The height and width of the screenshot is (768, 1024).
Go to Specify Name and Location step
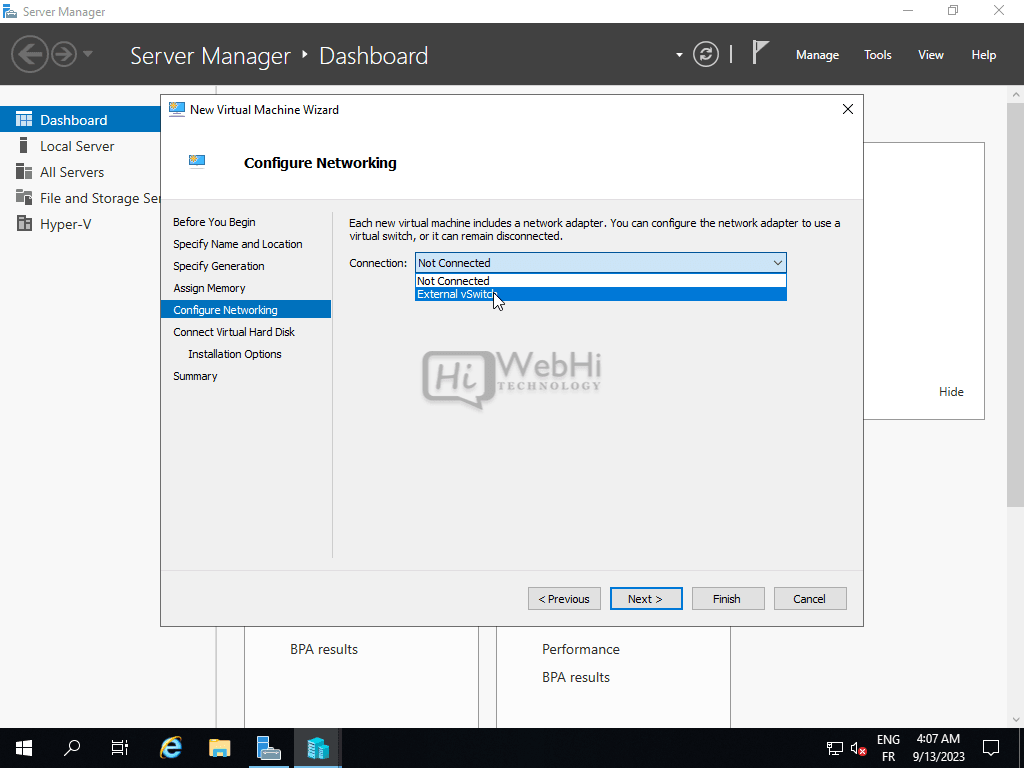[x=238, y=244]
